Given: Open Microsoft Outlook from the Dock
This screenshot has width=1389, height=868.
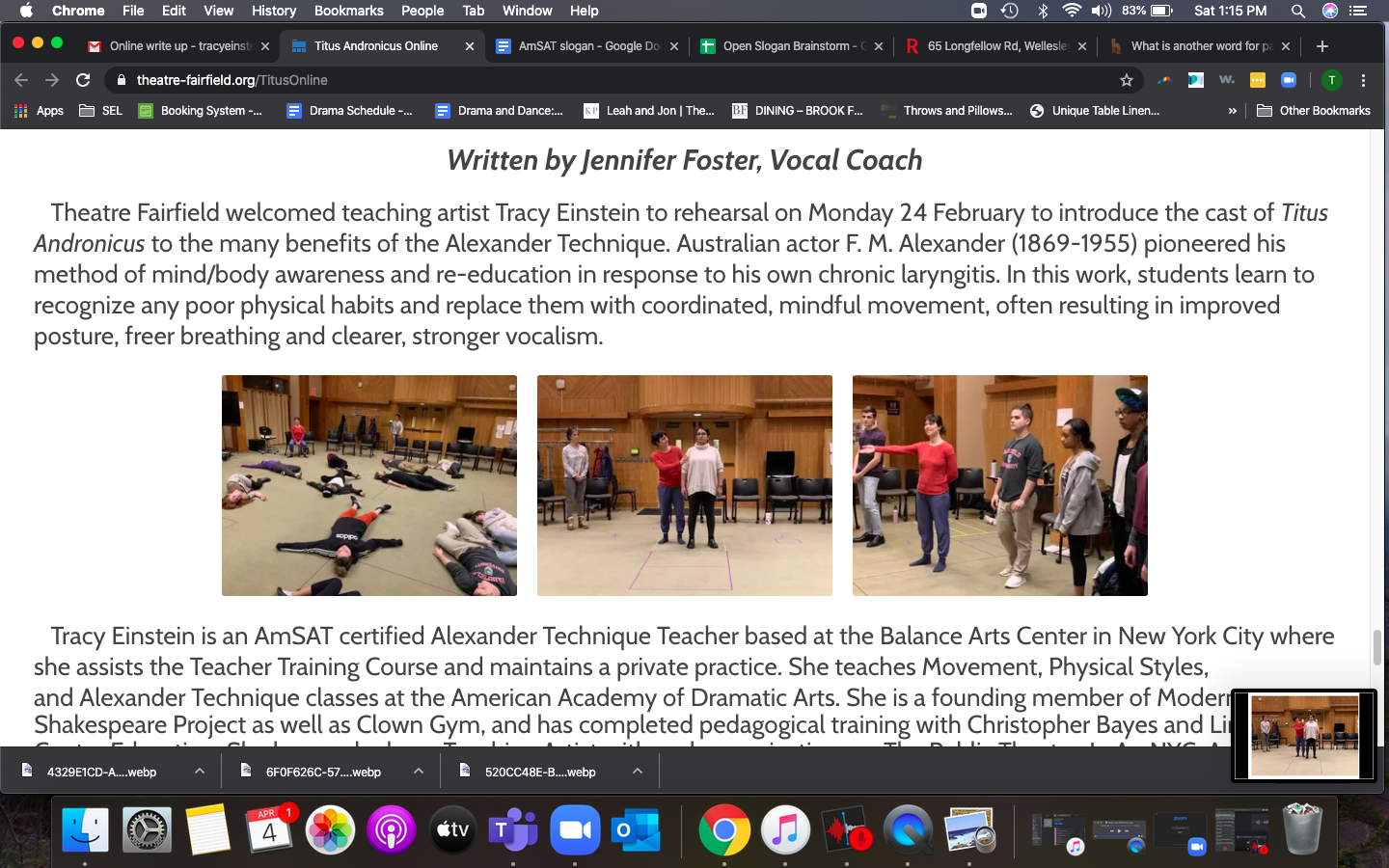Looking at the screenshot, I should tap(637, 830).
